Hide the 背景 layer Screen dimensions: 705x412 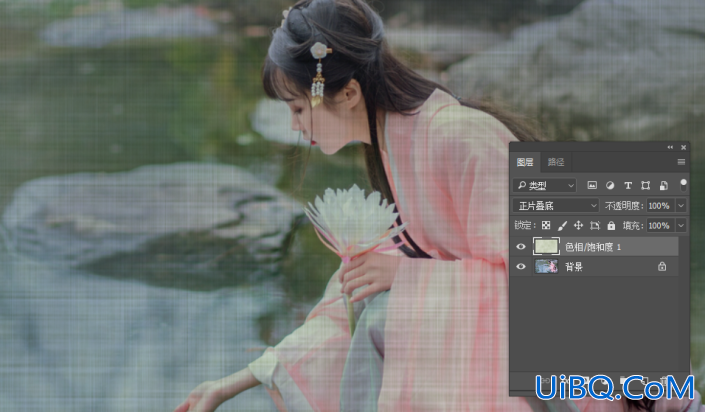click(521, 266)
